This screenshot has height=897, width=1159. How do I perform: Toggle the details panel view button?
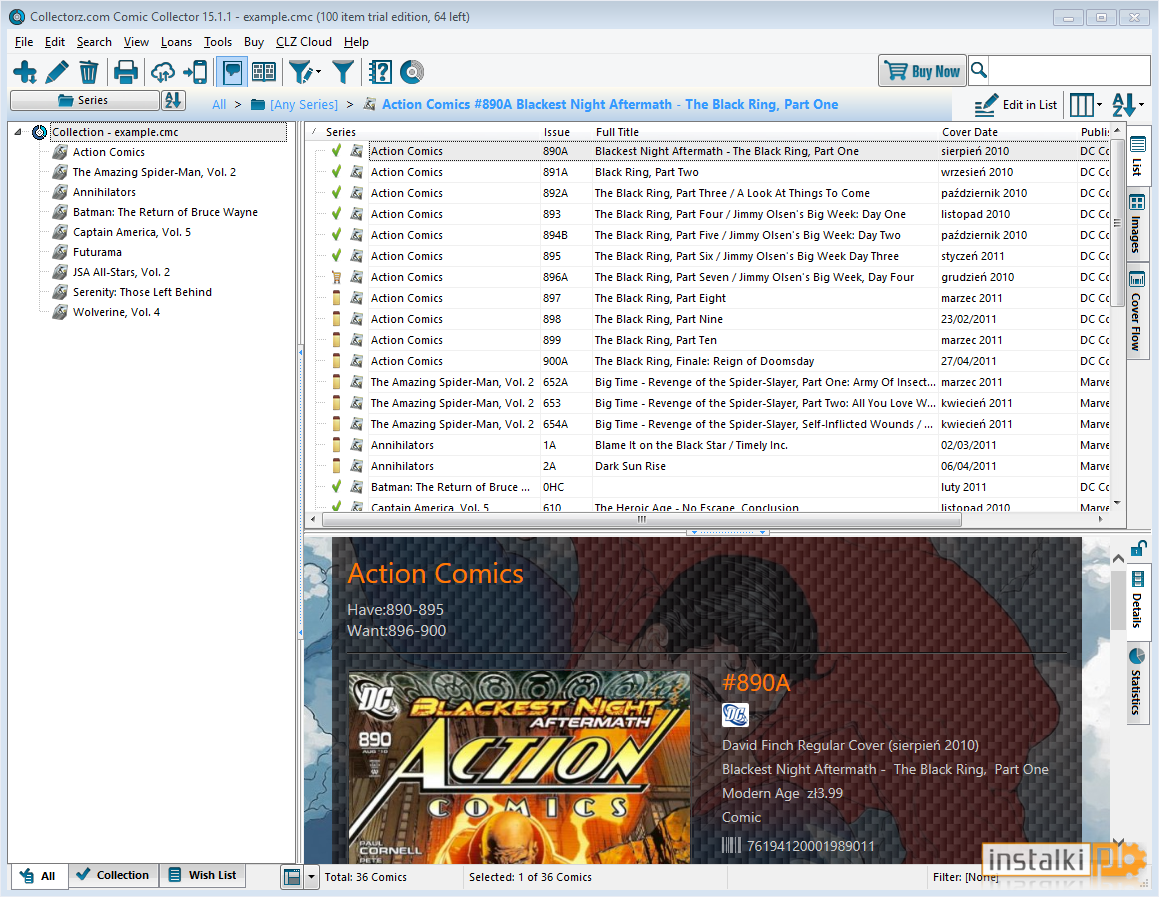(x=232, y=72)
